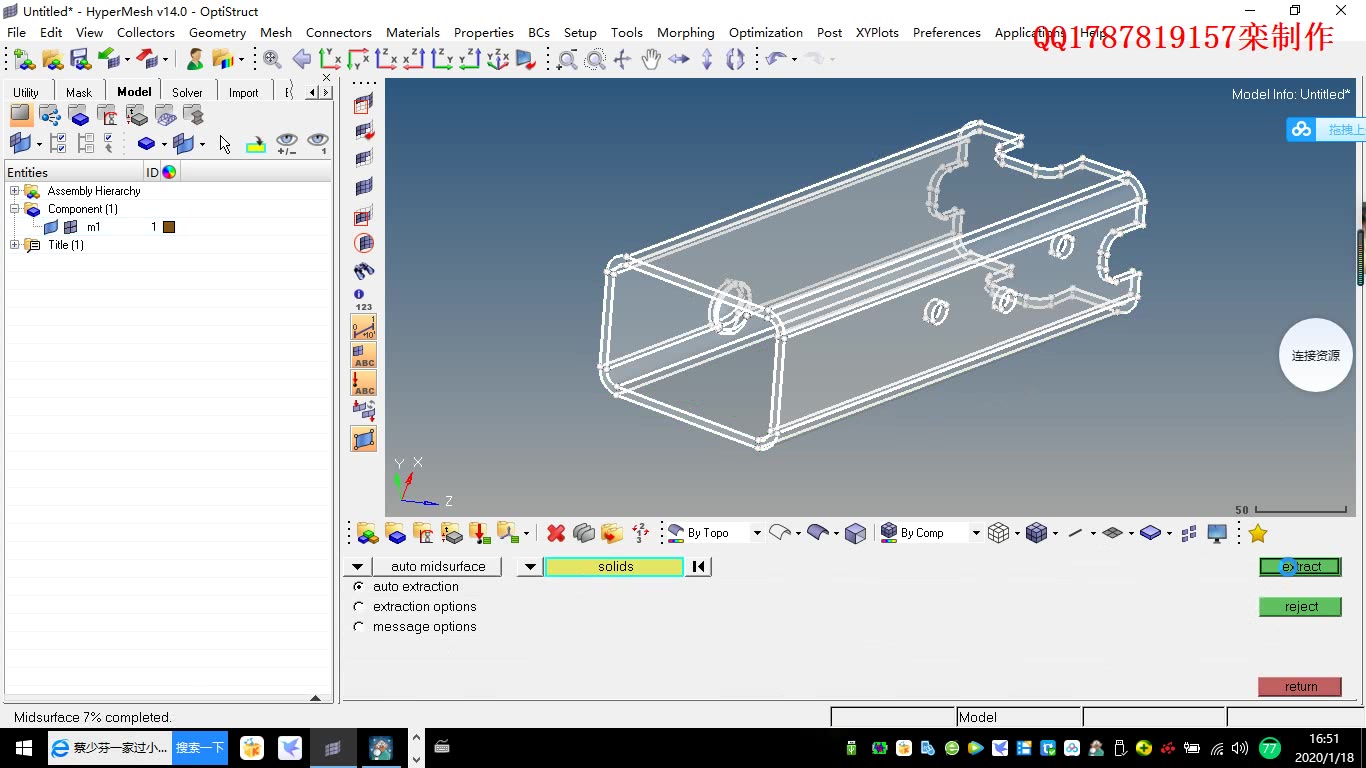Click the yellow solids entity selector field
The height and width of the screenshot is (768, 1366).
point(613,566)
